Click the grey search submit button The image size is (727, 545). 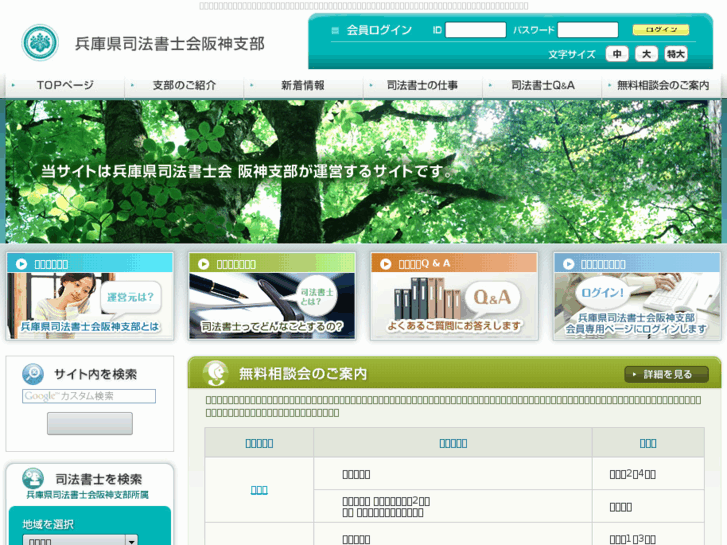[89, 423]
